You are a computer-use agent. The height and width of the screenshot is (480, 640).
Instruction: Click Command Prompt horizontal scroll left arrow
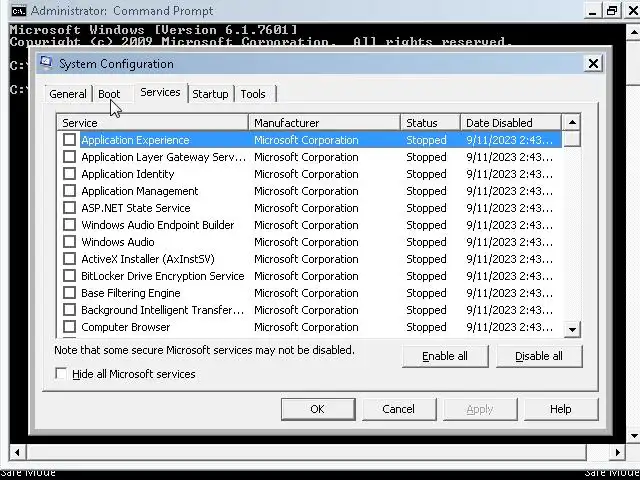(x=17, y=452)
